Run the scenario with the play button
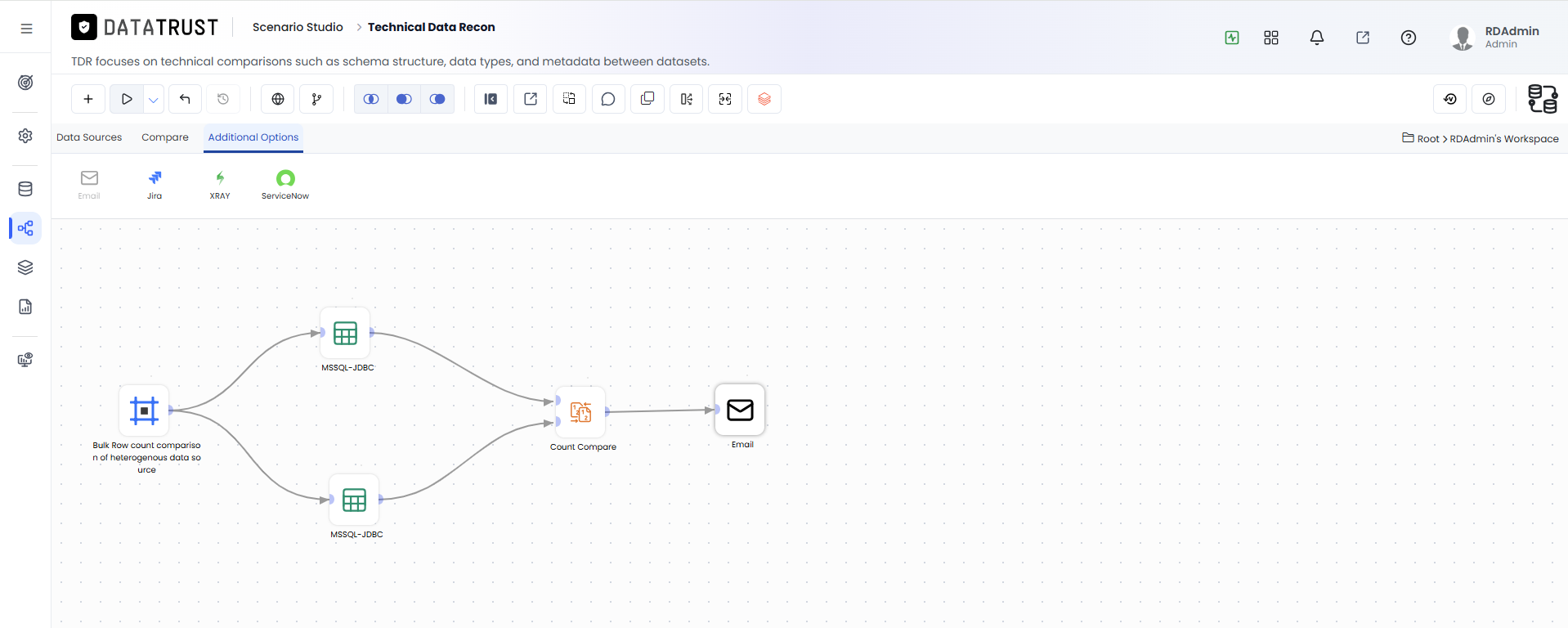Image resolution: width=1568 pixels, height=628 pixels. [127, 99]
